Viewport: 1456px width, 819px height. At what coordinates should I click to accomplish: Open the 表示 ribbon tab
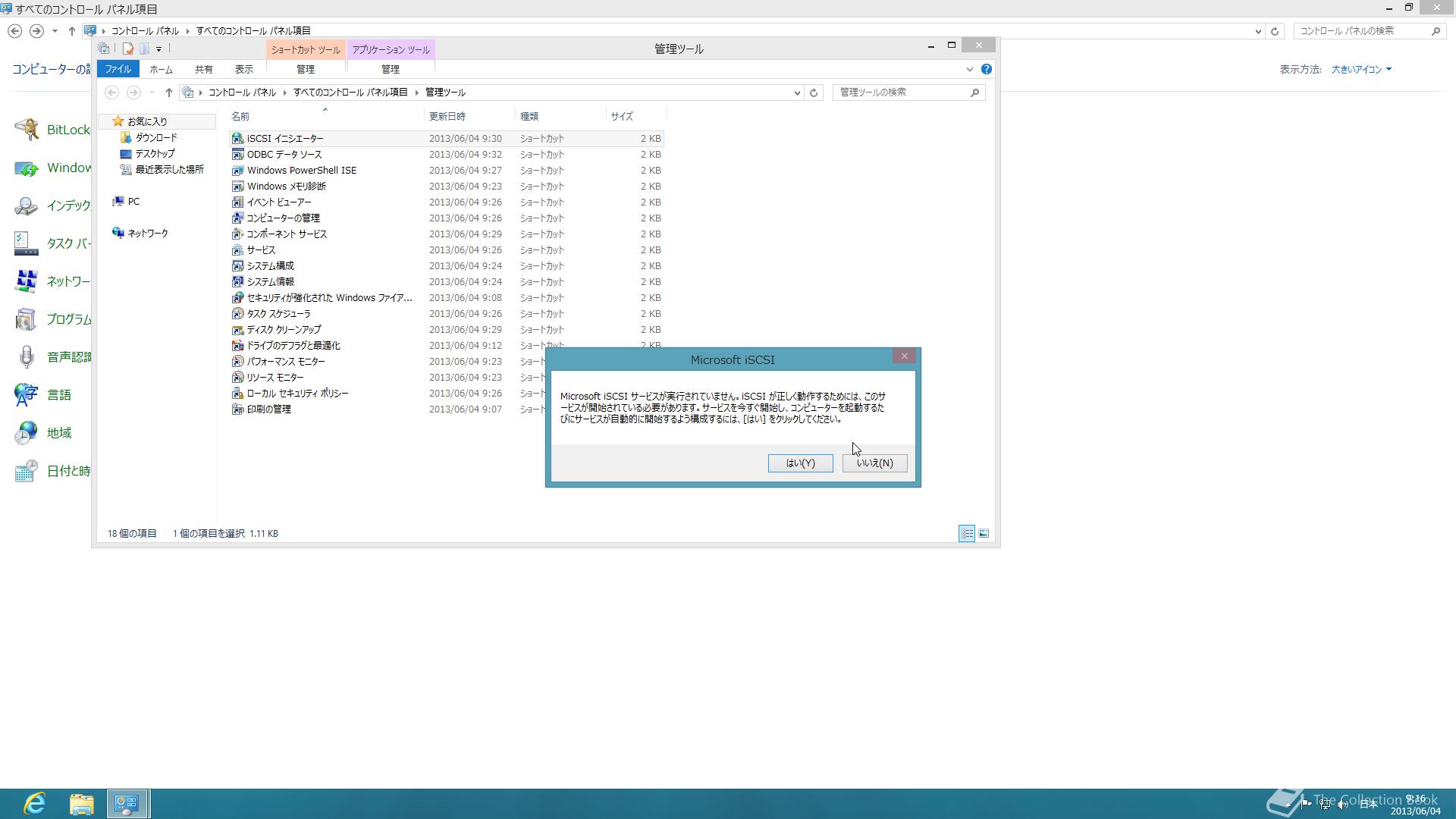pos(243,69)
